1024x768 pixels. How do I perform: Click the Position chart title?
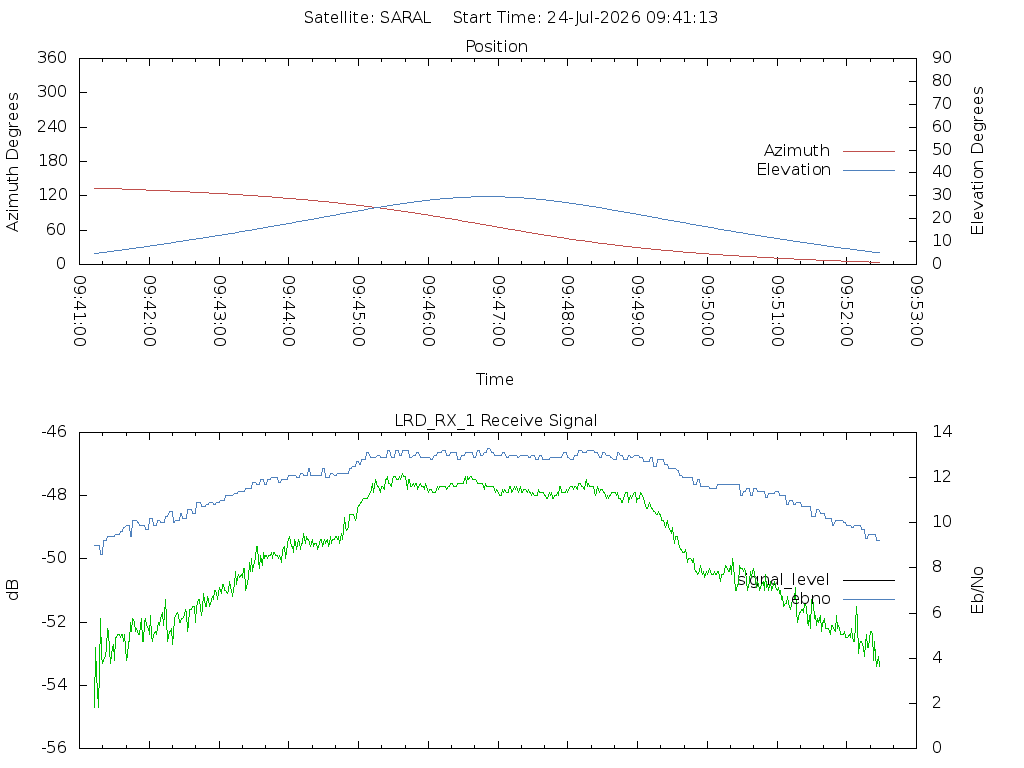[496, 46]
